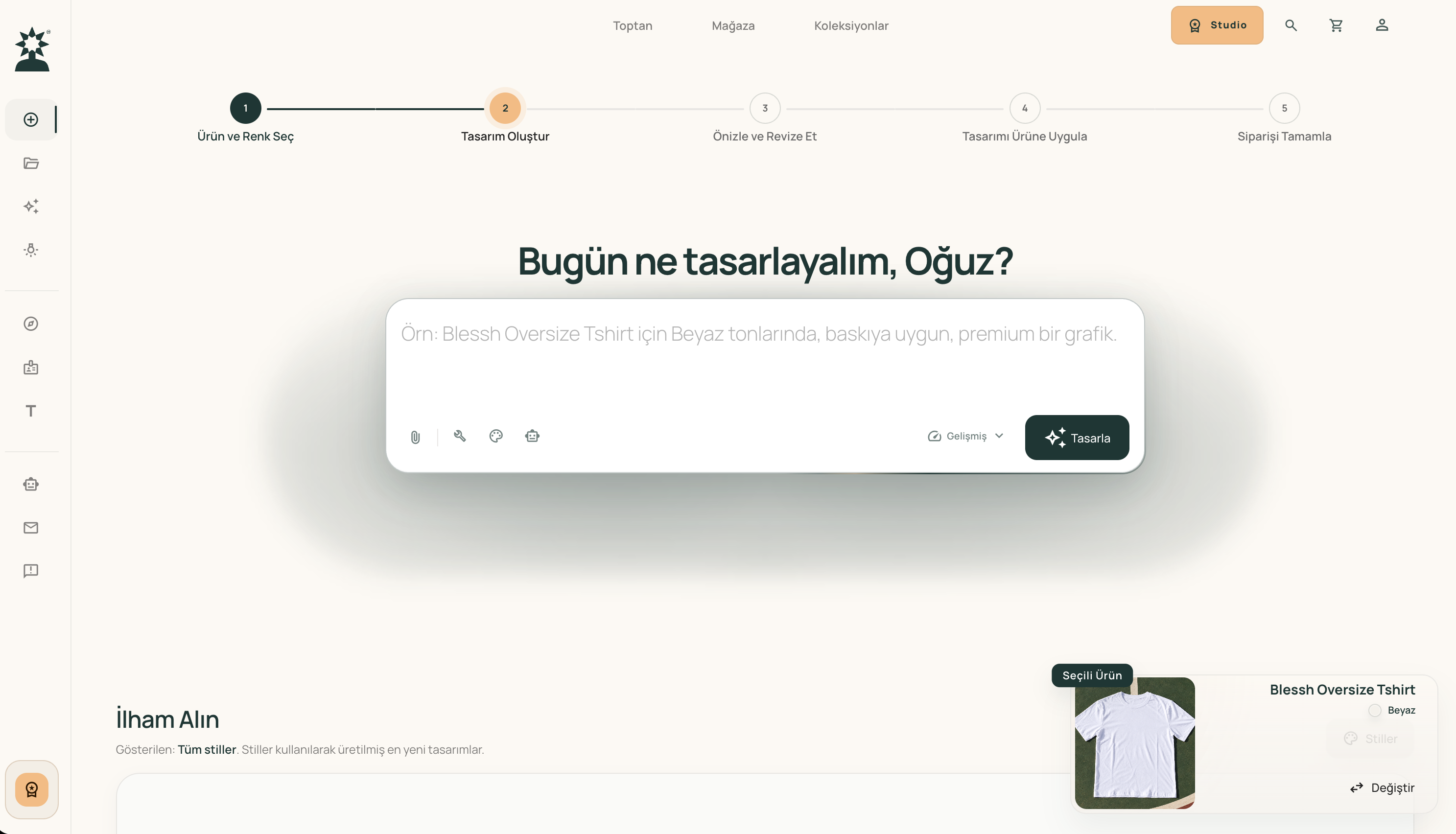
Task: Open the Mağaza menu
Action: (x=733, y=25)
